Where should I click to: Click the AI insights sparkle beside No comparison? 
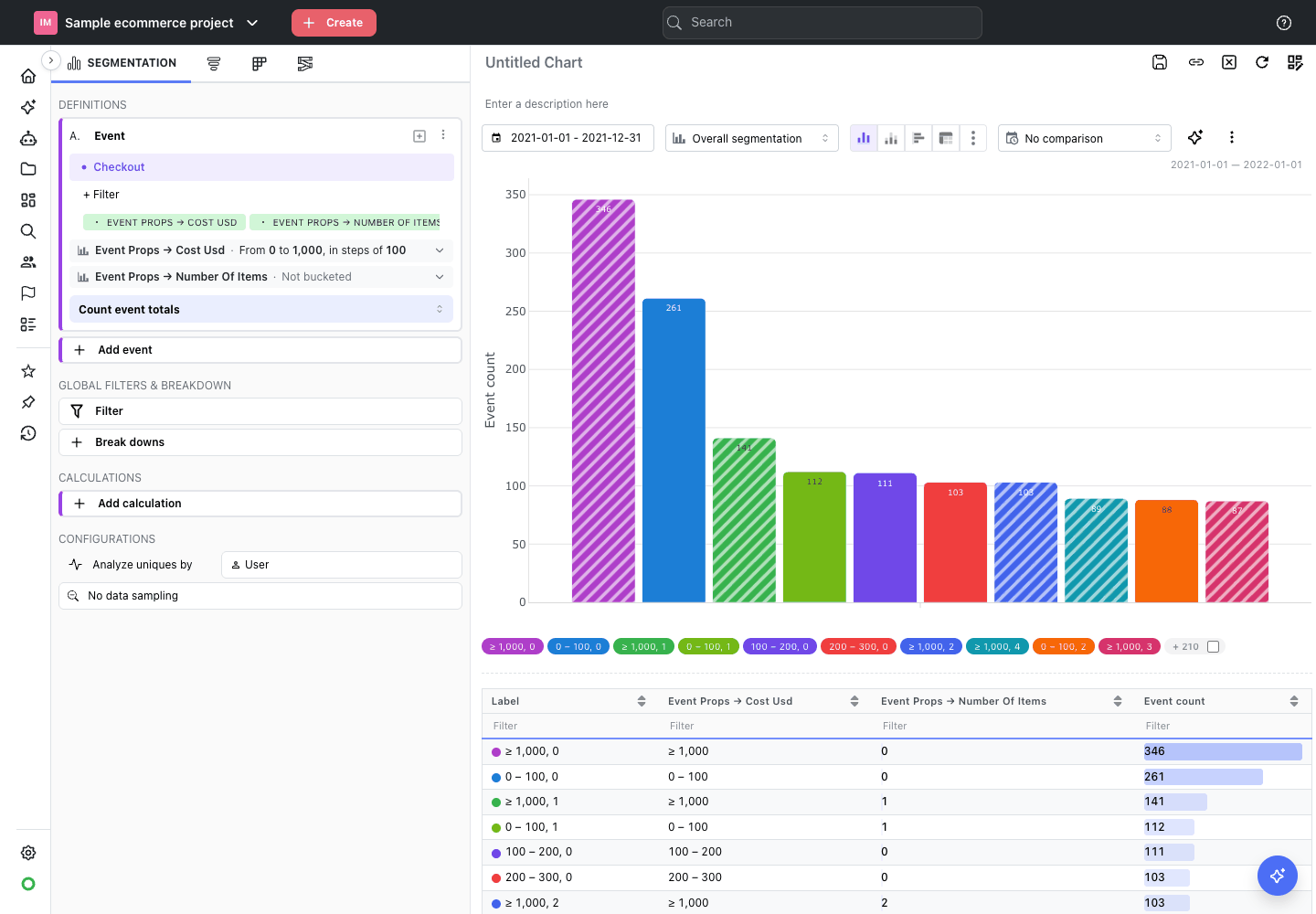(1195, 137)
